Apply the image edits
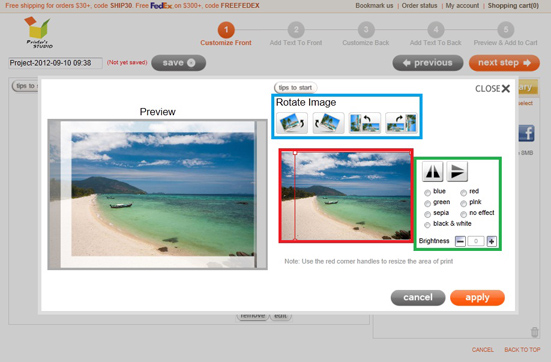The image size is (551, 362). [477, 298]
